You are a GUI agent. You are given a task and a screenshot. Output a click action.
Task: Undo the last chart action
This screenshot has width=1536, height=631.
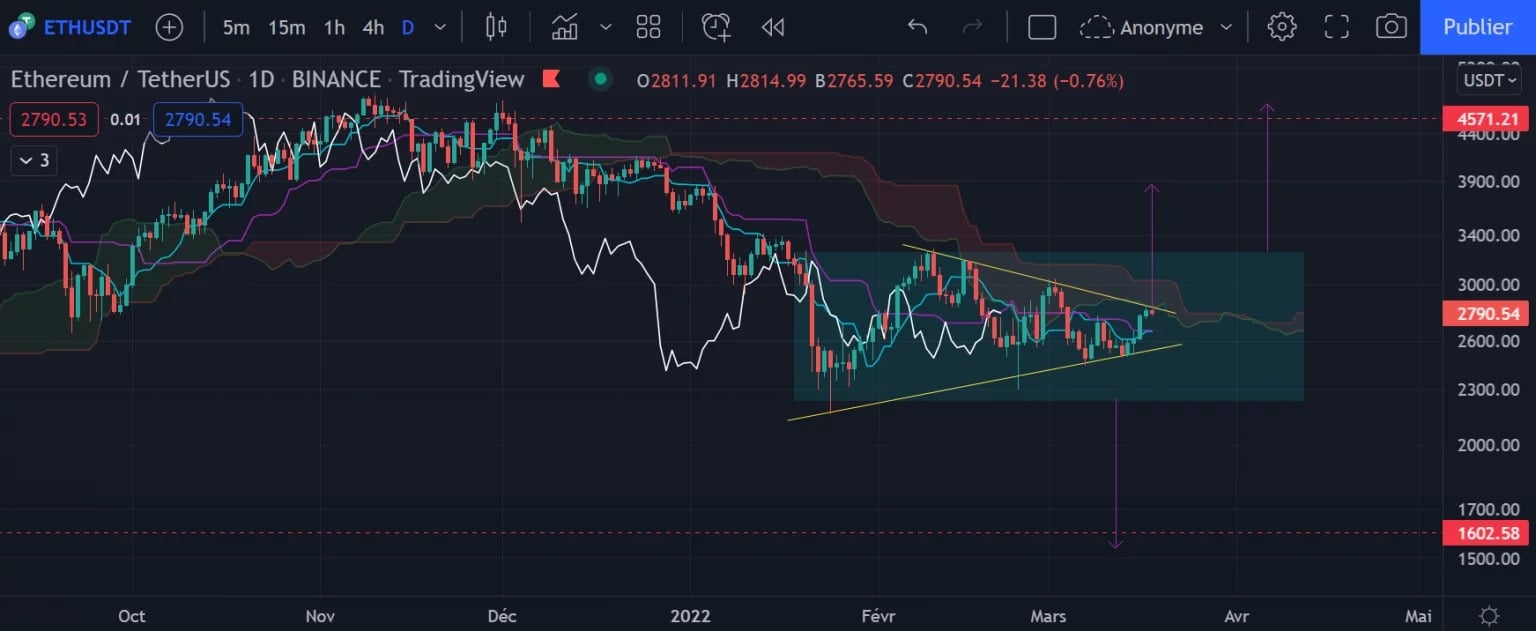pyautogui.click(x=917, y=27)
